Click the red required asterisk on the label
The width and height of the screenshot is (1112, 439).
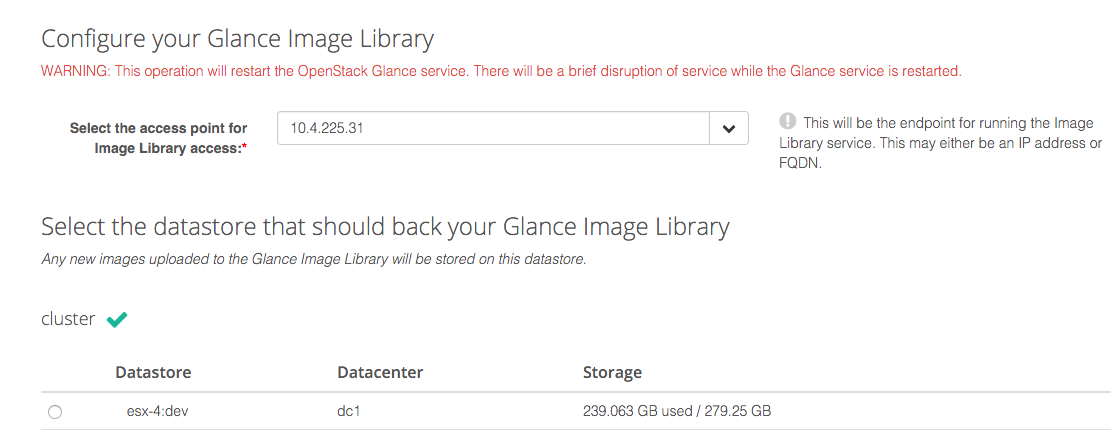244,148
